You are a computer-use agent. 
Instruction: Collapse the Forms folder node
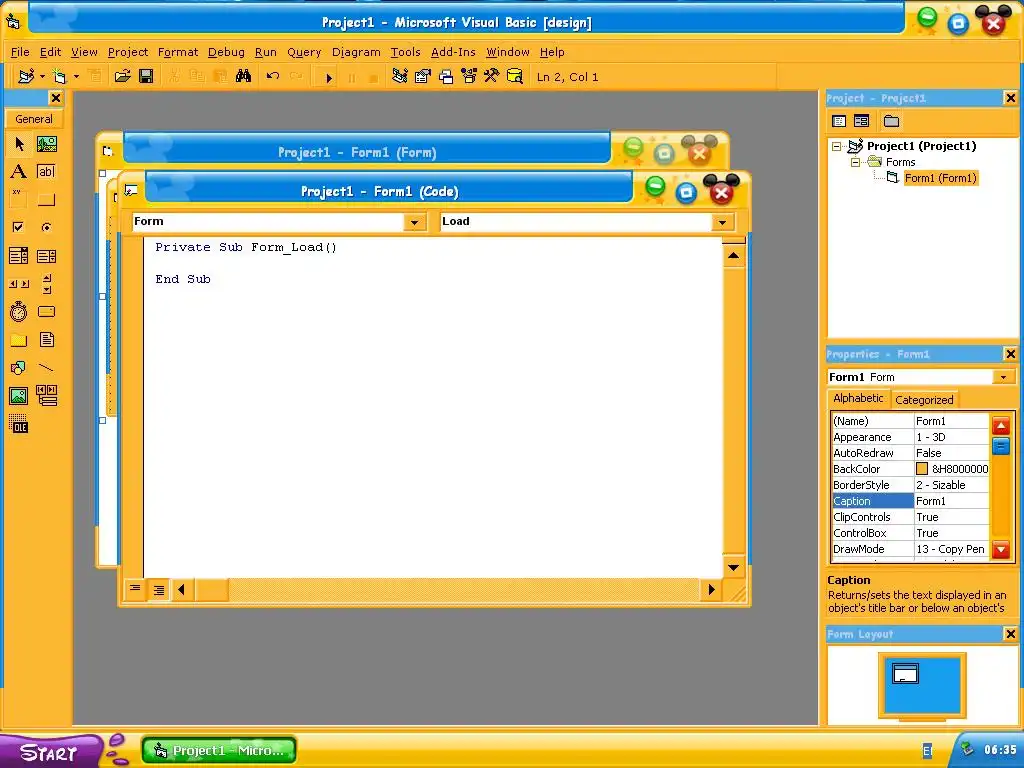855,162
